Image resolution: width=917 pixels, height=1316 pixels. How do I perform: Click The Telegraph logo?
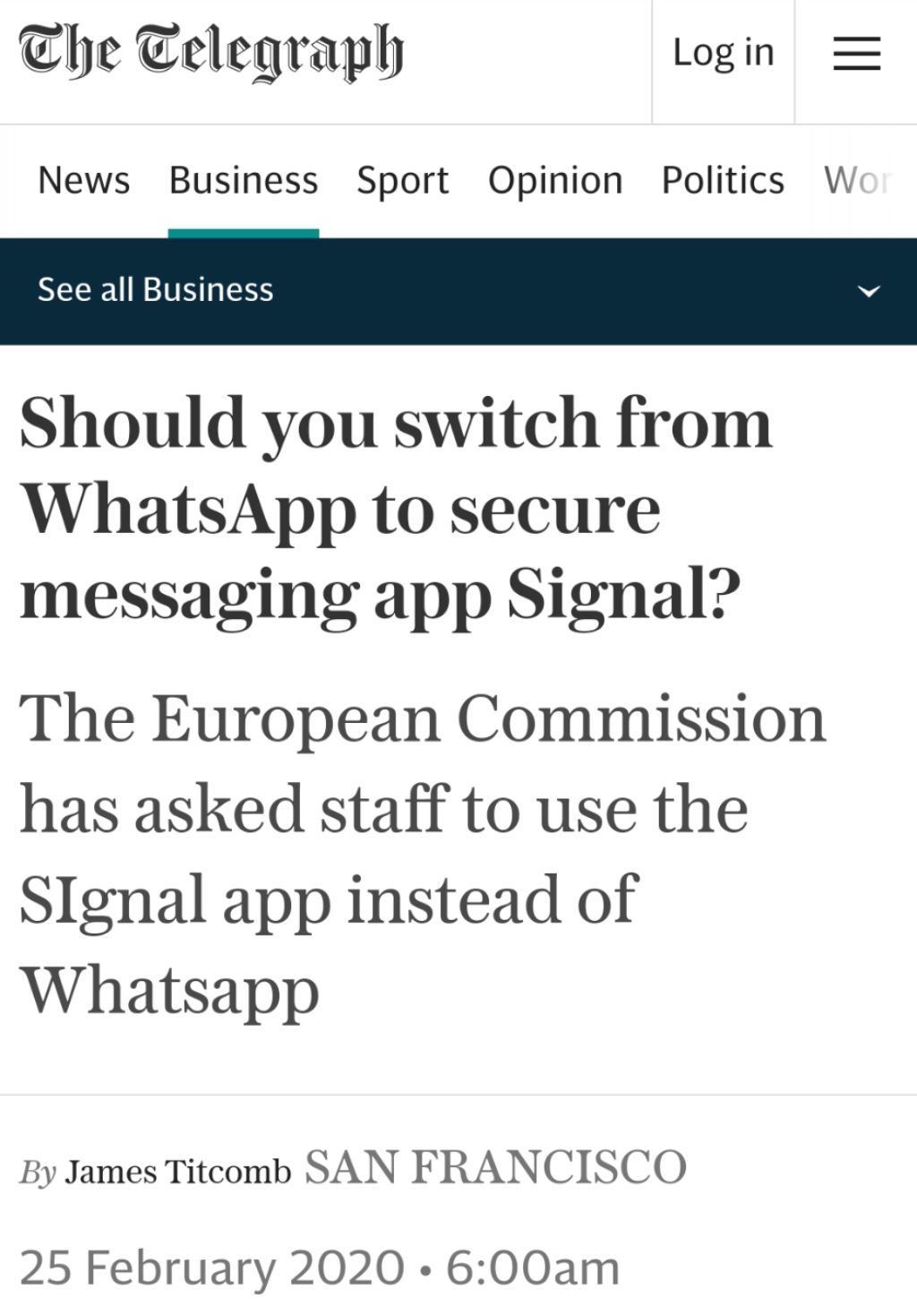tap(211, 52)
